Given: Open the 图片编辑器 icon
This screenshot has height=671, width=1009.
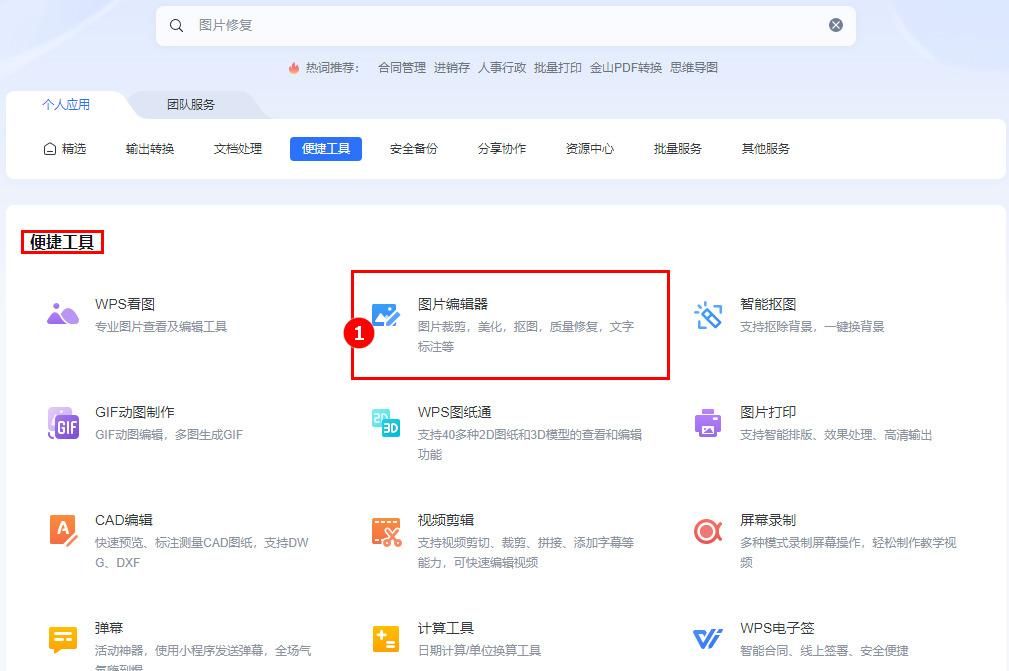Looking at the screenshot, I should click(x=385, y=315).
